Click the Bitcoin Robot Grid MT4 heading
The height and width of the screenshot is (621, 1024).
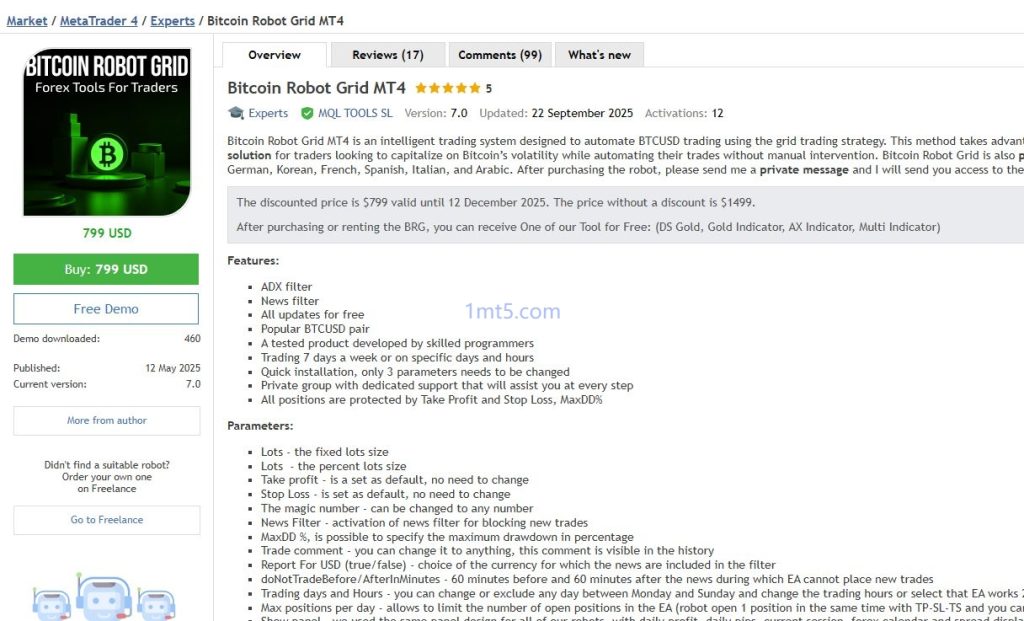point(316,88)
